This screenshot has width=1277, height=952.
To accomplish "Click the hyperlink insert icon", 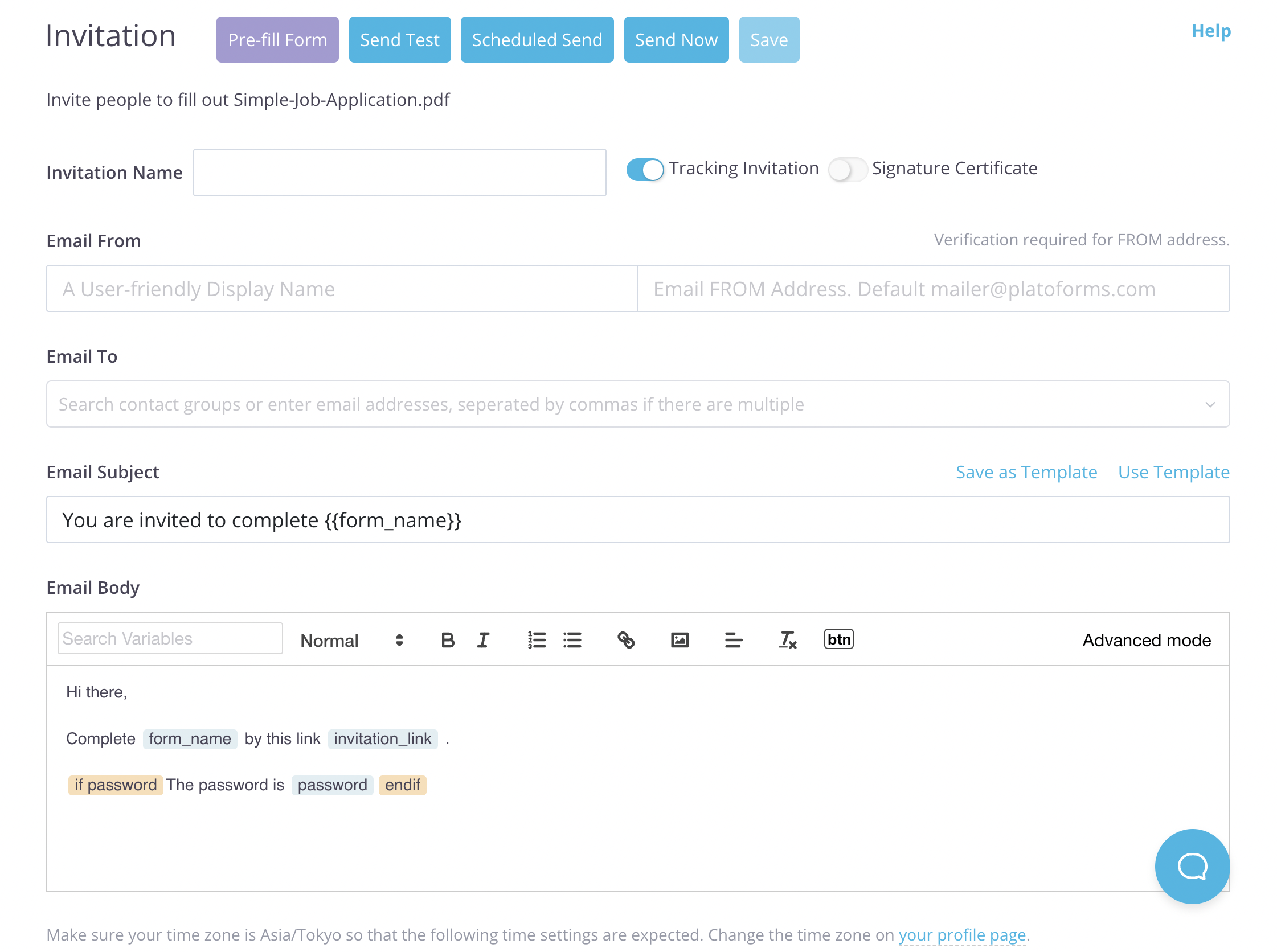I will point(626,639).
